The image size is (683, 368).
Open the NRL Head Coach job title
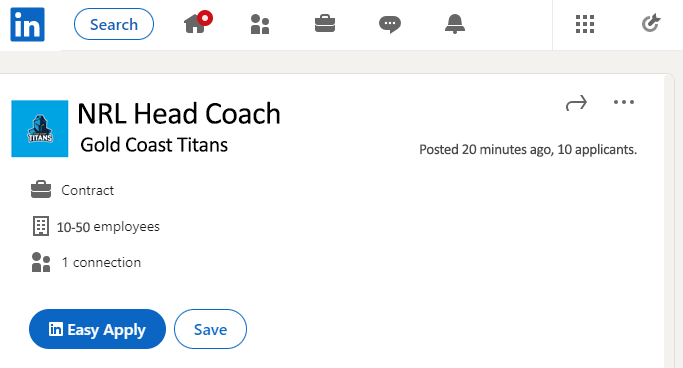[179, 114]
